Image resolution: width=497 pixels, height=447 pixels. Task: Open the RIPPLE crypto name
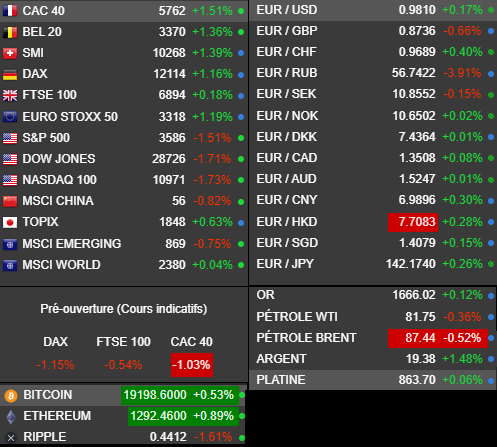click(x=45, y=437)
